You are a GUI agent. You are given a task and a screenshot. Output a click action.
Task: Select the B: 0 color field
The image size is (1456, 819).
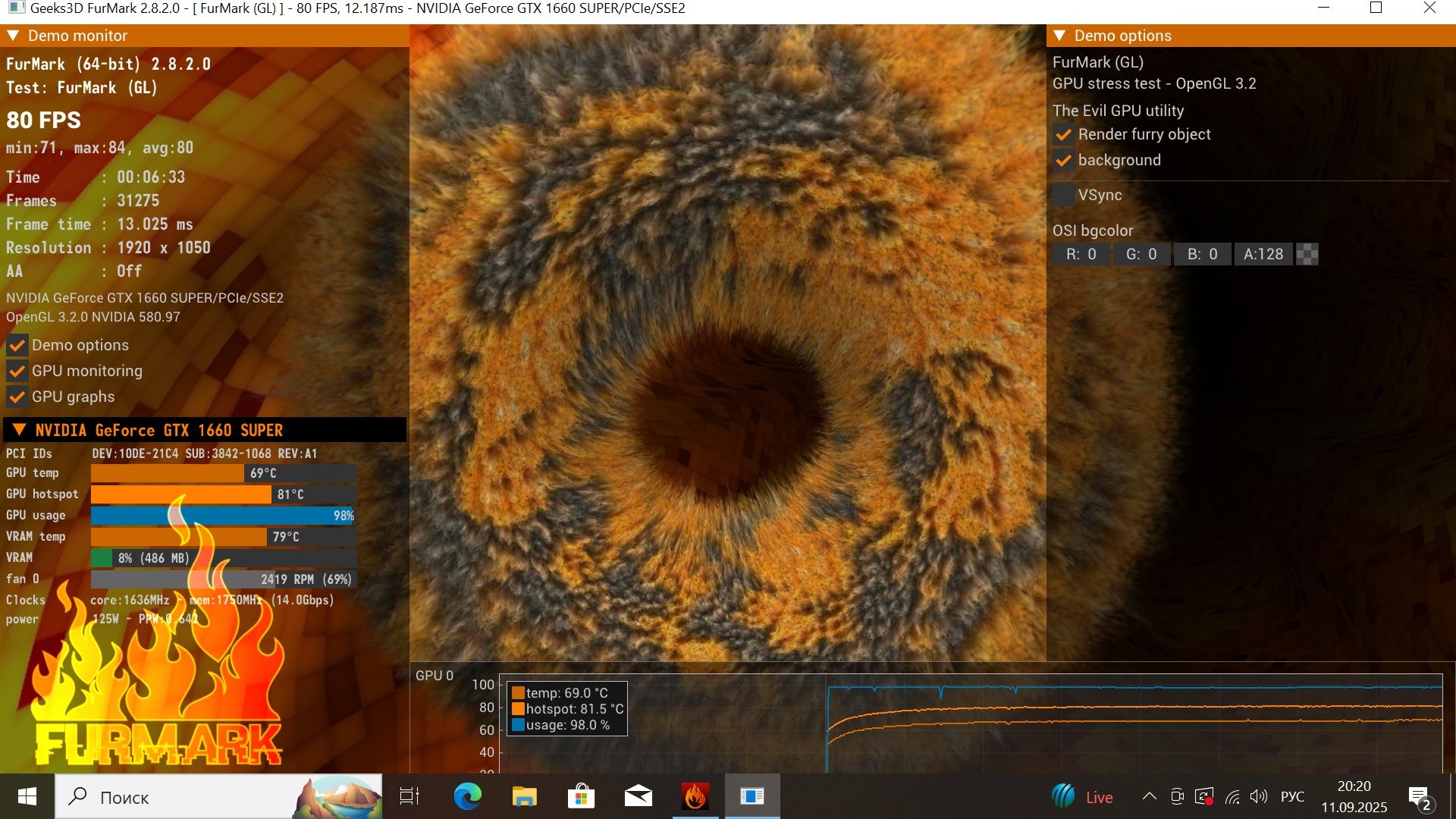tap(1202, 254)
